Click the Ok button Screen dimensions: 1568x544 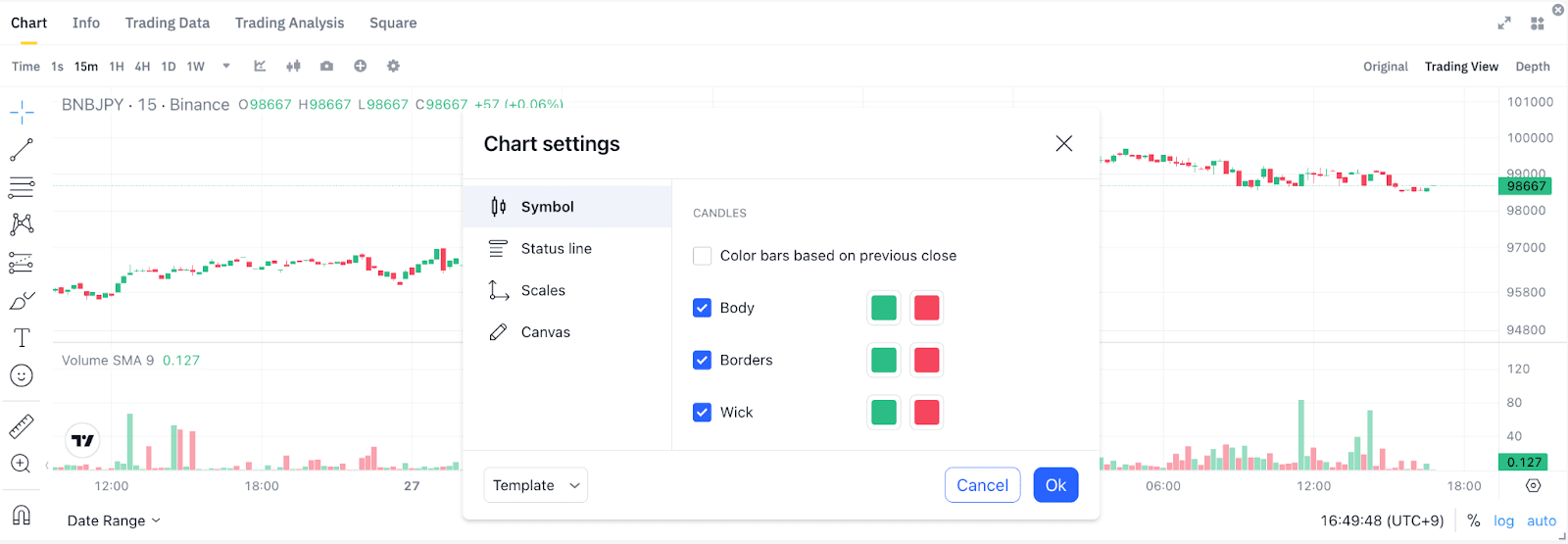1055,485
